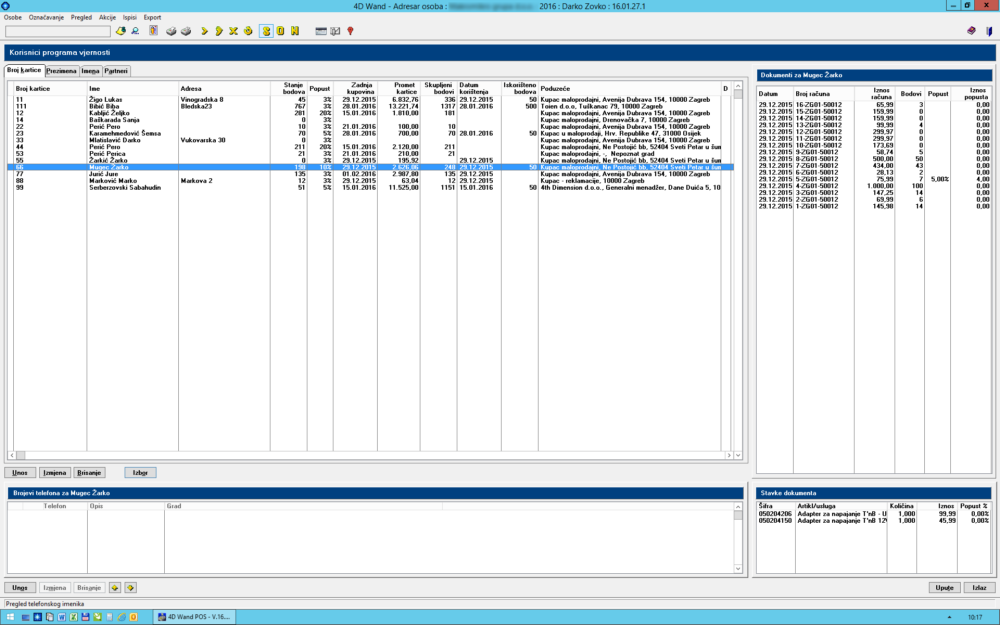Toggle the yellow O toolbar button
The image size is (1000, 625).
[x=281, y=31]
